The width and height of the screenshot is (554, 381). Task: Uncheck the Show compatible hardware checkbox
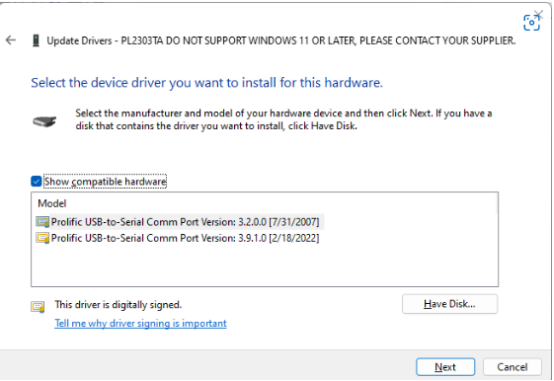pyautogui.click(x=36, y=181)
